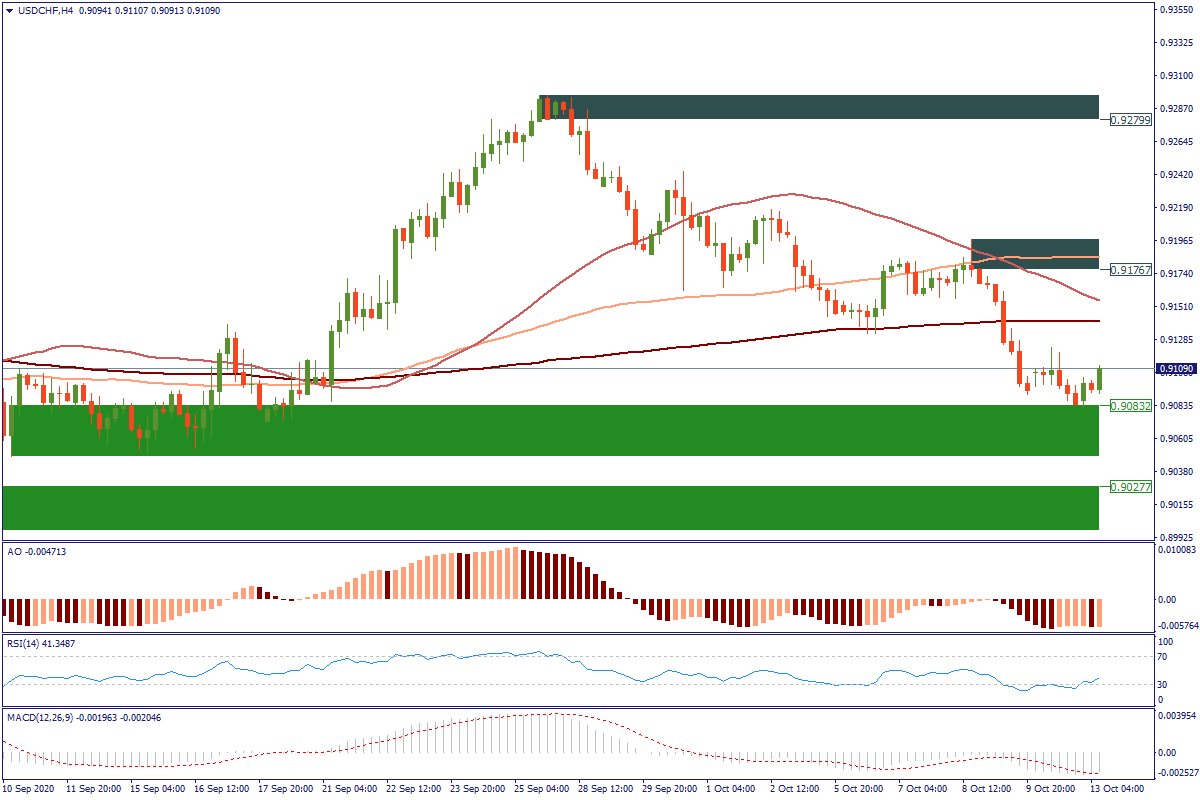Select the upper dark resistance zone rectangle
The width and height of the screenshot is (1200, 800).
[820, 107]
